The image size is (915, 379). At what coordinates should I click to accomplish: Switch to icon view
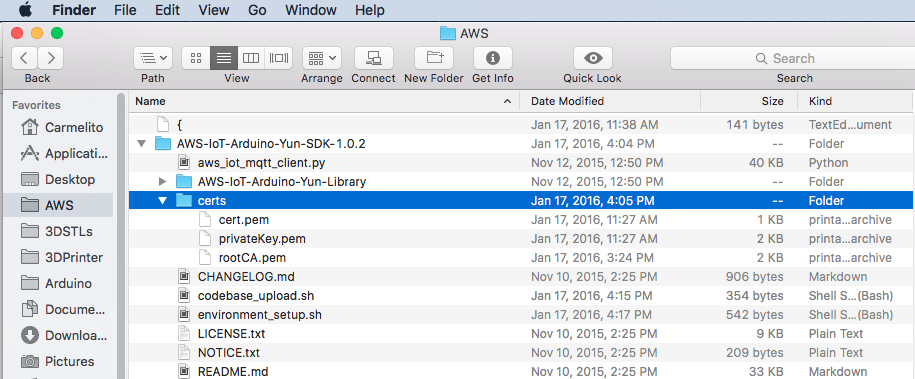[196, 58]
